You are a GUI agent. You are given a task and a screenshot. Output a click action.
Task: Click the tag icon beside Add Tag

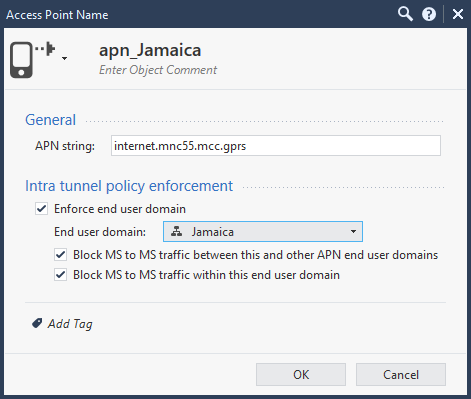[37, 323]
